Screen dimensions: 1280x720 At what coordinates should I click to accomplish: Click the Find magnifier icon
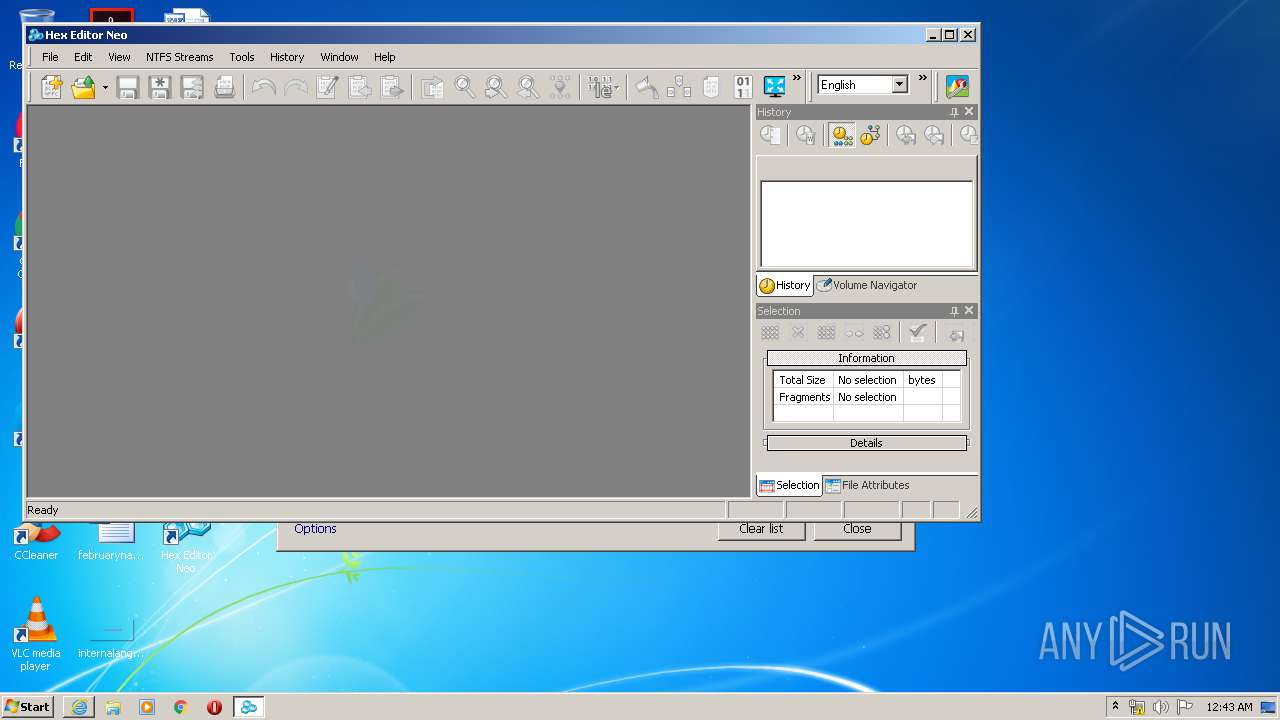(465, 87)
